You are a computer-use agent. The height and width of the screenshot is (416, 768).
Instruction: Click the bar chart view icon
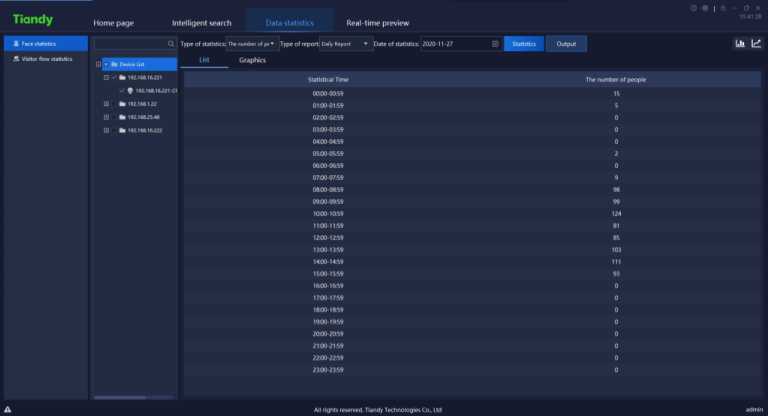[x=740, y=43]
